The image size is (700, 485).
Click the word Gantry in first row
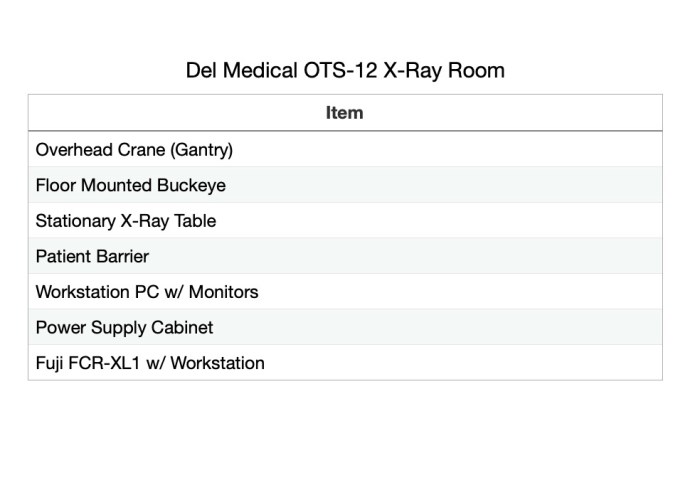(x=202, y=150)
